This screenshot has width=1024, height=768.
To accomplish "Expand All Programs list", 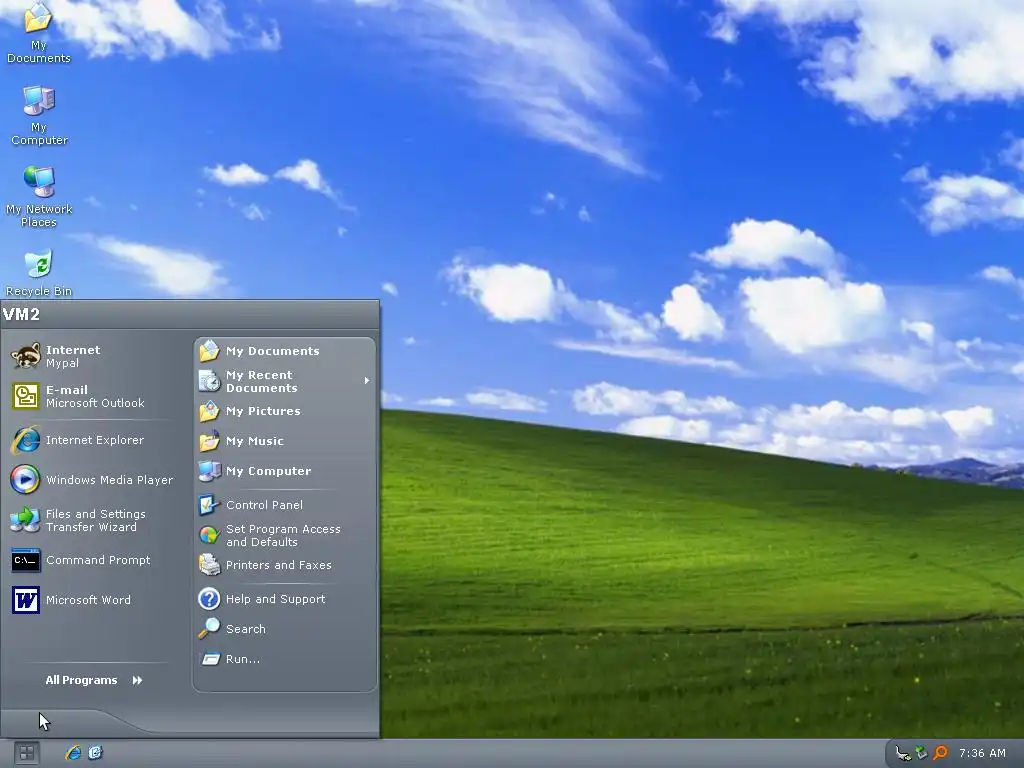I will click(x=93, y=680).
